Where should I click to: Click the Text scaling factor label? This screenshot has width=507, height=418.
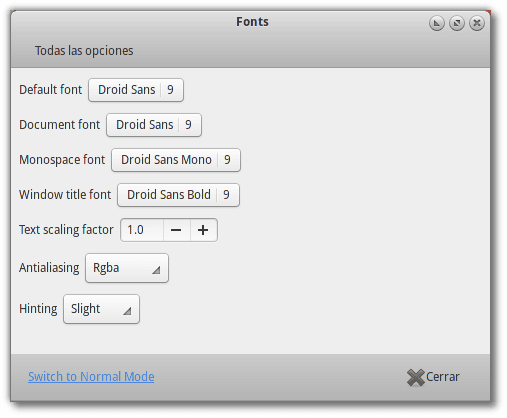66,230
